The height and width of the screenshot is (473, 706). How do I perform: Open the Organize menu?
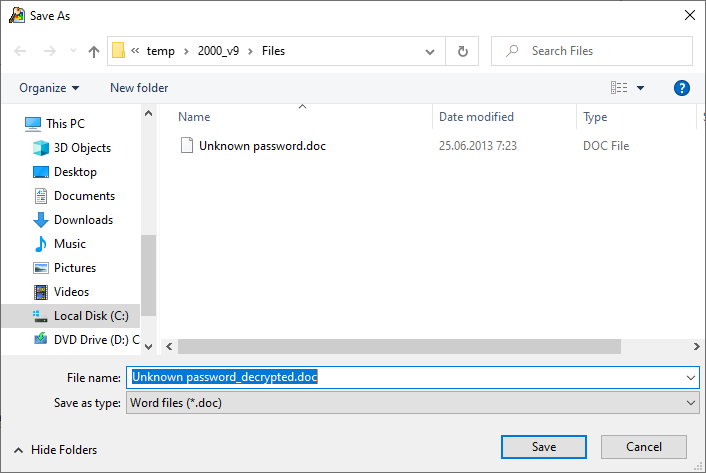(x=49, y=88)
